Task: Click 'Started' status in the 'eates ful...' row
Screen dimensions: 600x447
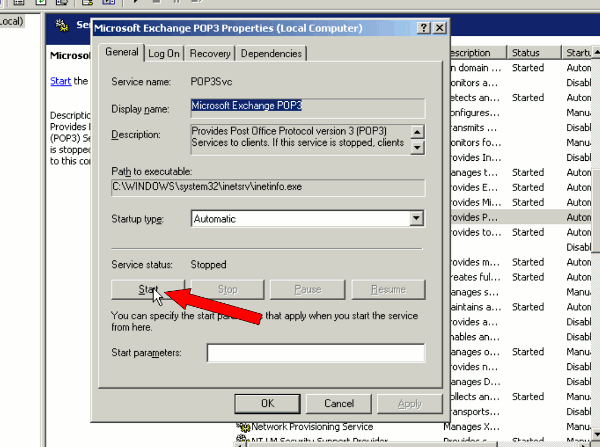Action: point(528,277)
